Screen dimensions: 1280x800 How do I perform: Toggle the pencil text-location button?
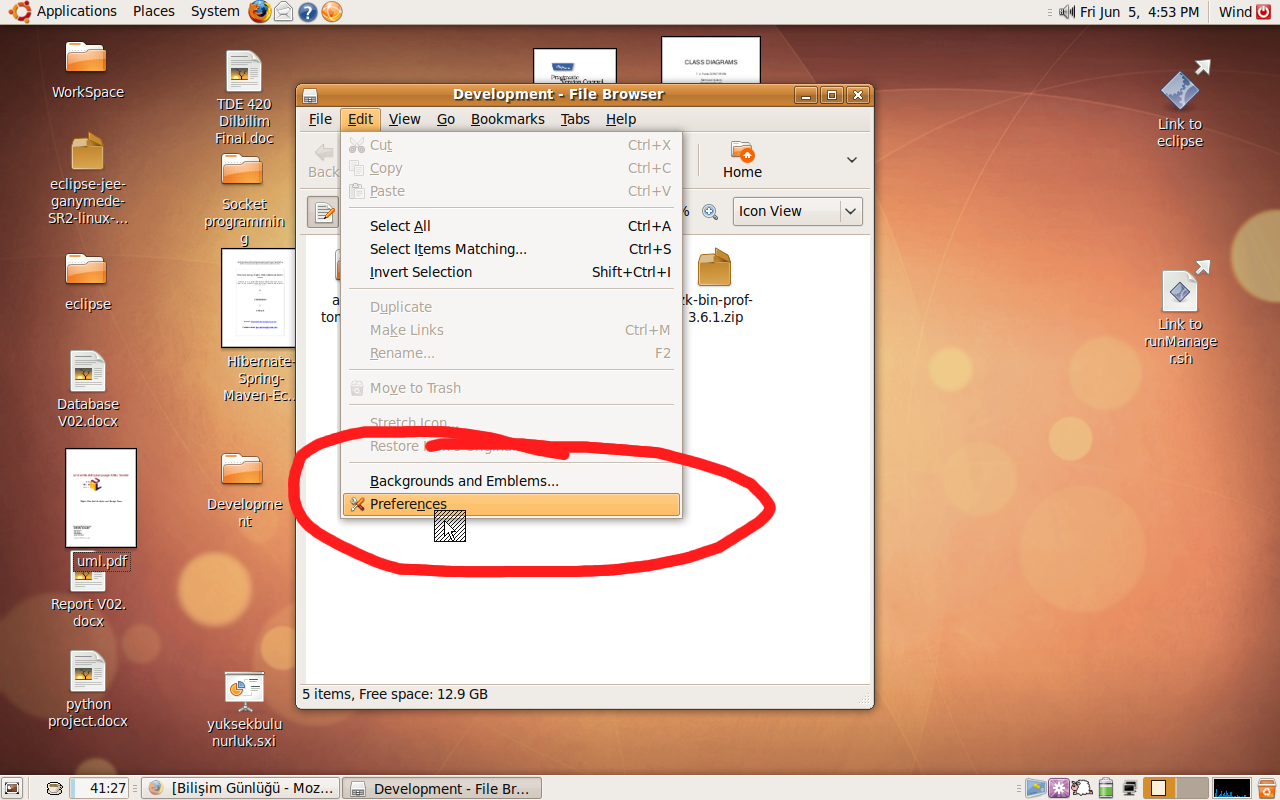point(323,212)
